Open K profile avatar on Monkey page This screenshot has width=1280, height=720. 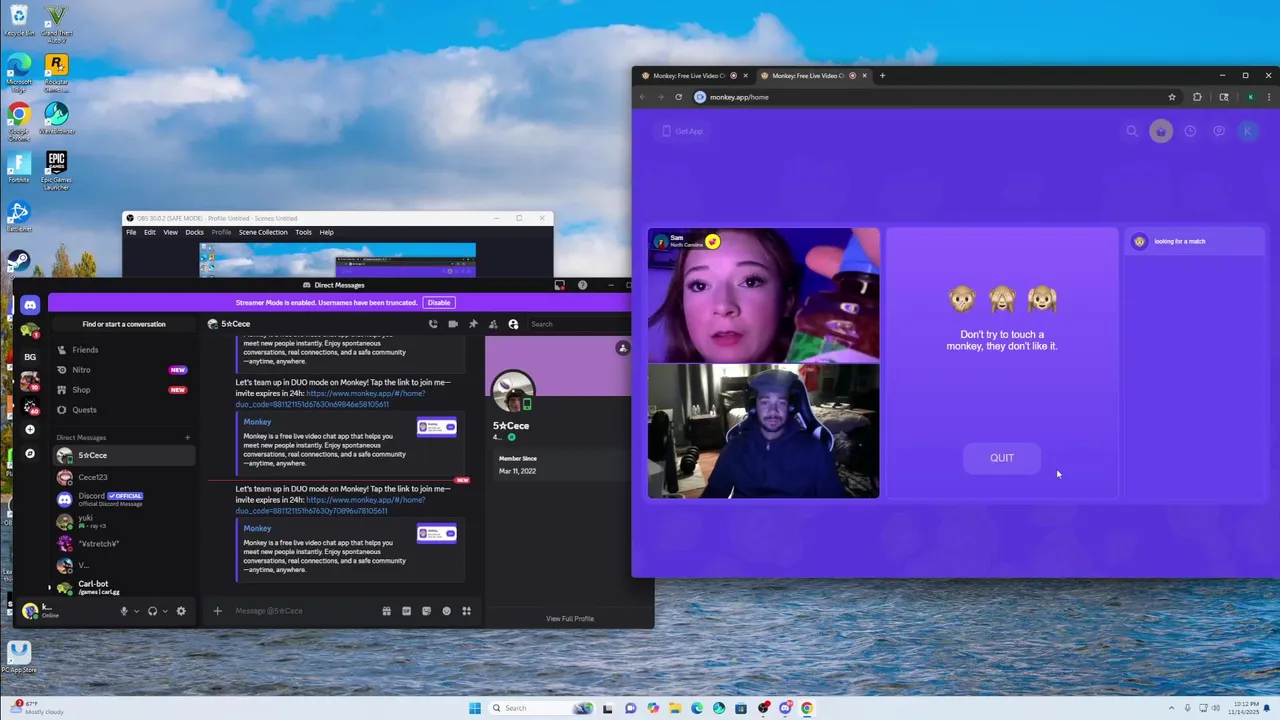click(x=1248, y=131)
